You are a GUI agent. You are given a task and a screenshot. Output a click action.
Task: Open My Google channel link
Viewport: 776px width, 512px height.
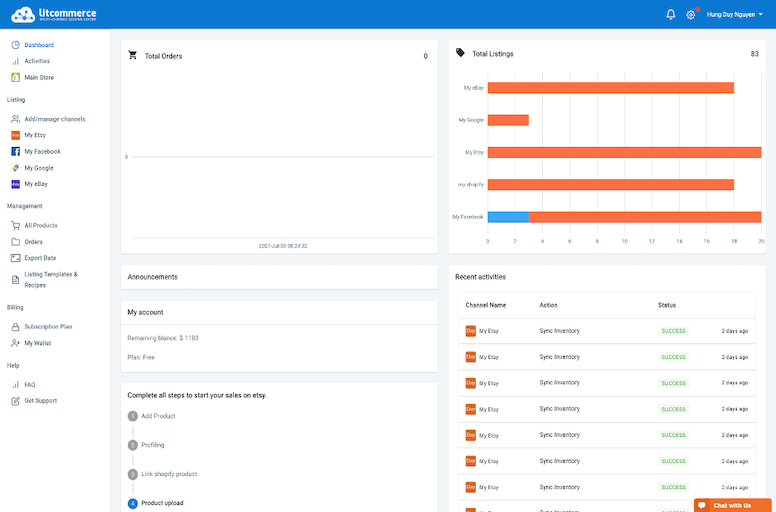(39, 168)
